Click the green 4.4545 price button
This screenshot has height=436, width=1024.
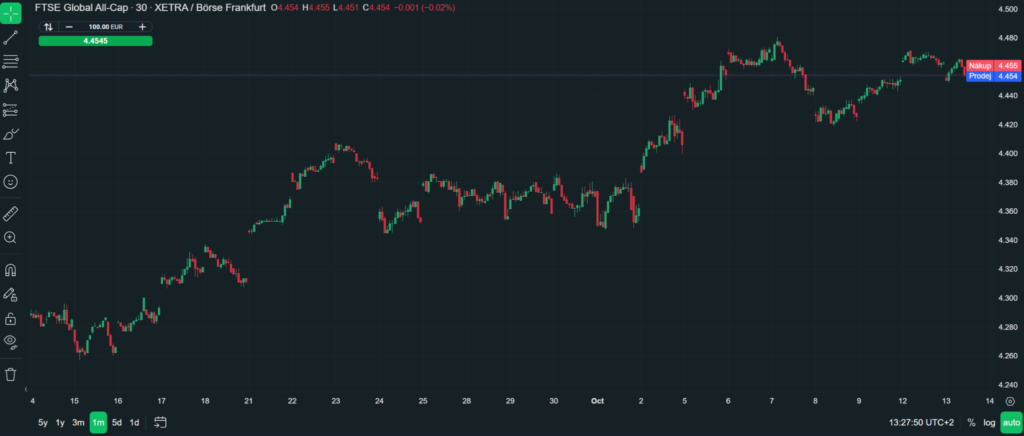(95, 40)
